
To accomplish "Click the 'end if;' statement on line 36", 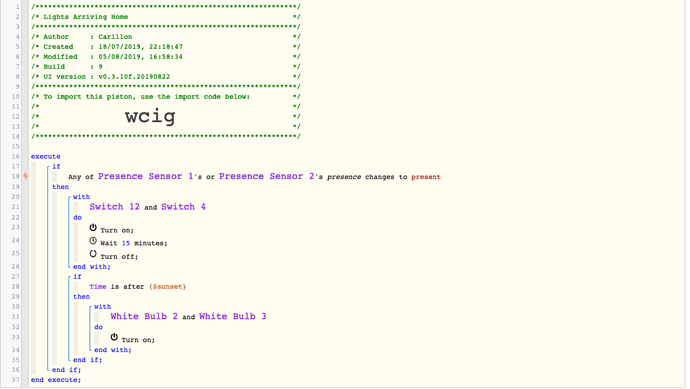I will (x=66, y=370).
